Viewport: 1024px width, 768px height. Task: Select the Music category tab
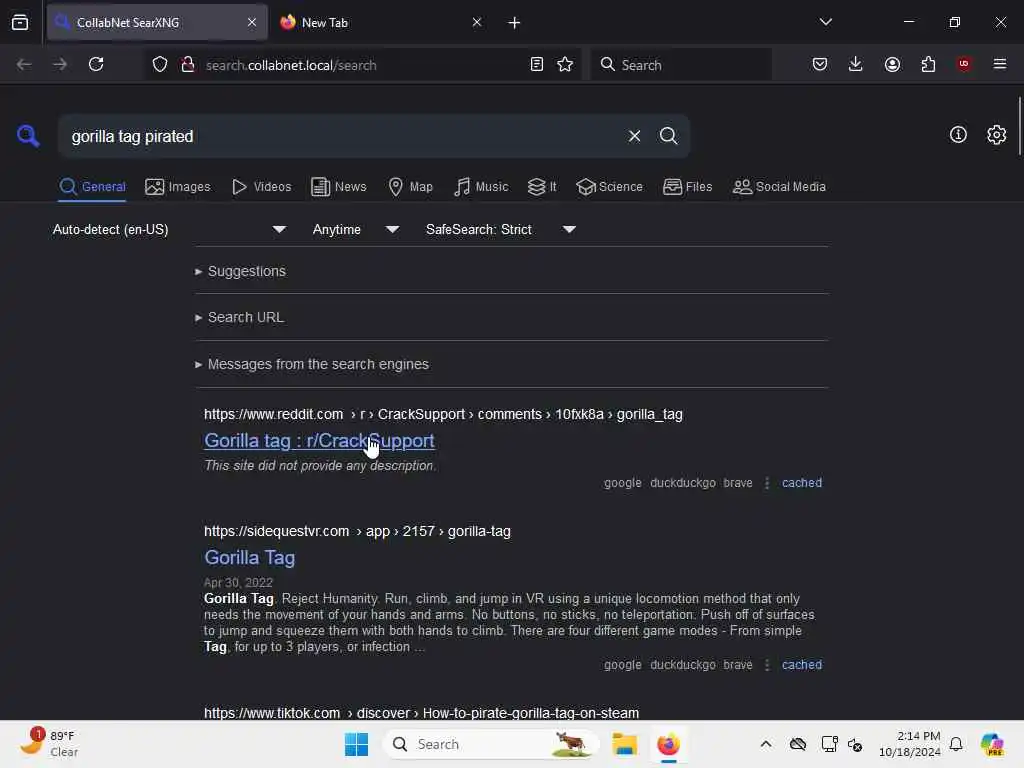[x=481, y=187]
